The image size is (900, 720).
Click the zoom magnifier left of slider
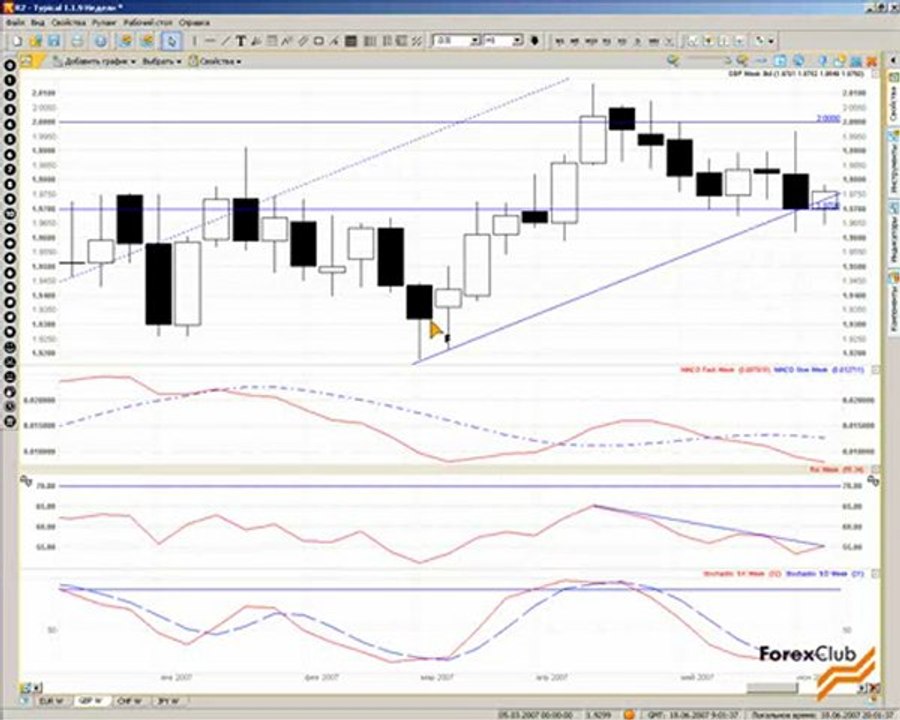(673, 60)
